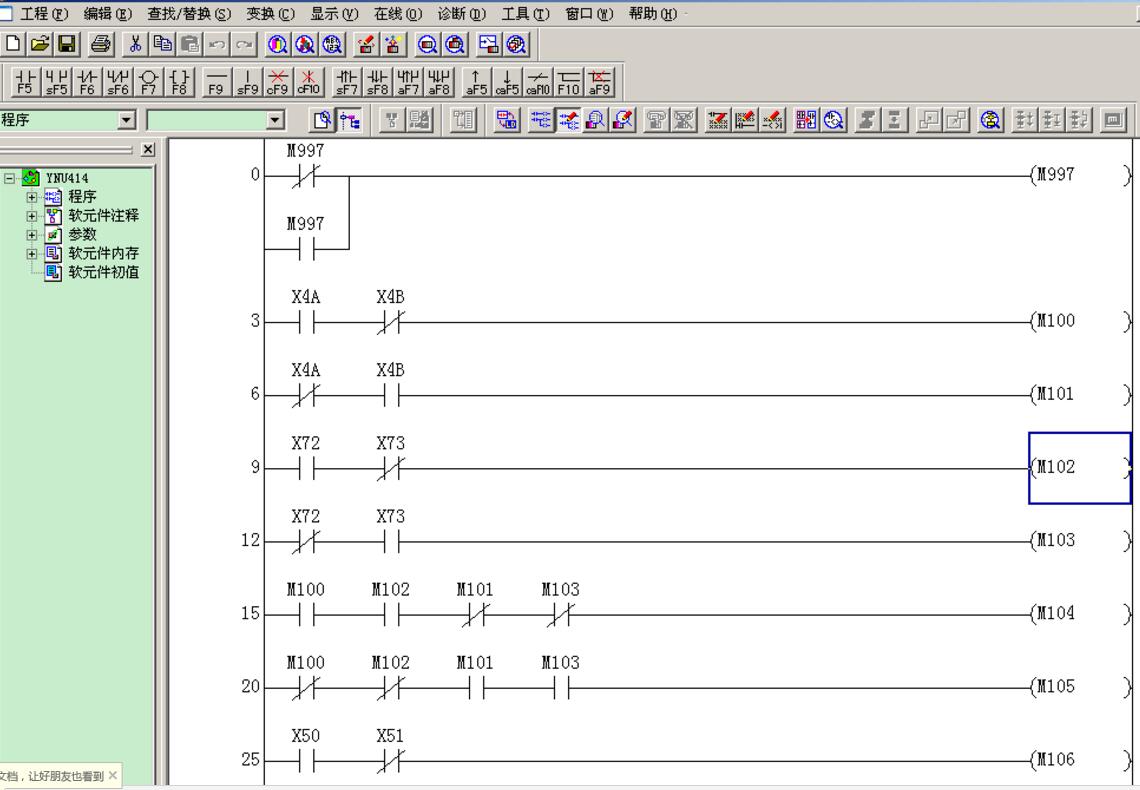The width and height of the screenshot is (1140, 790).
Task: Insert parallel closed contact sF6
Action: point(118,82)
